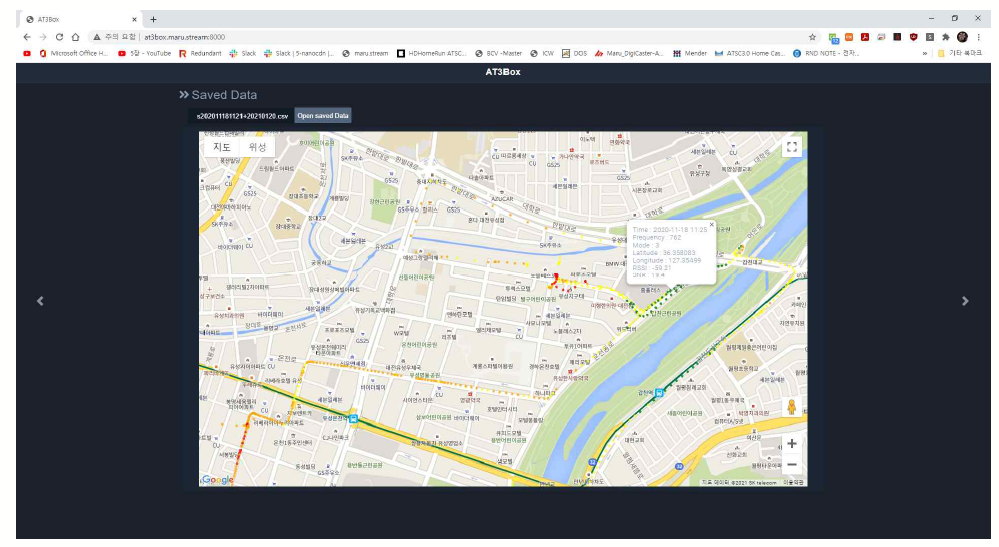
Task: Open the Slack bookmark
Action: pos(243,53)
